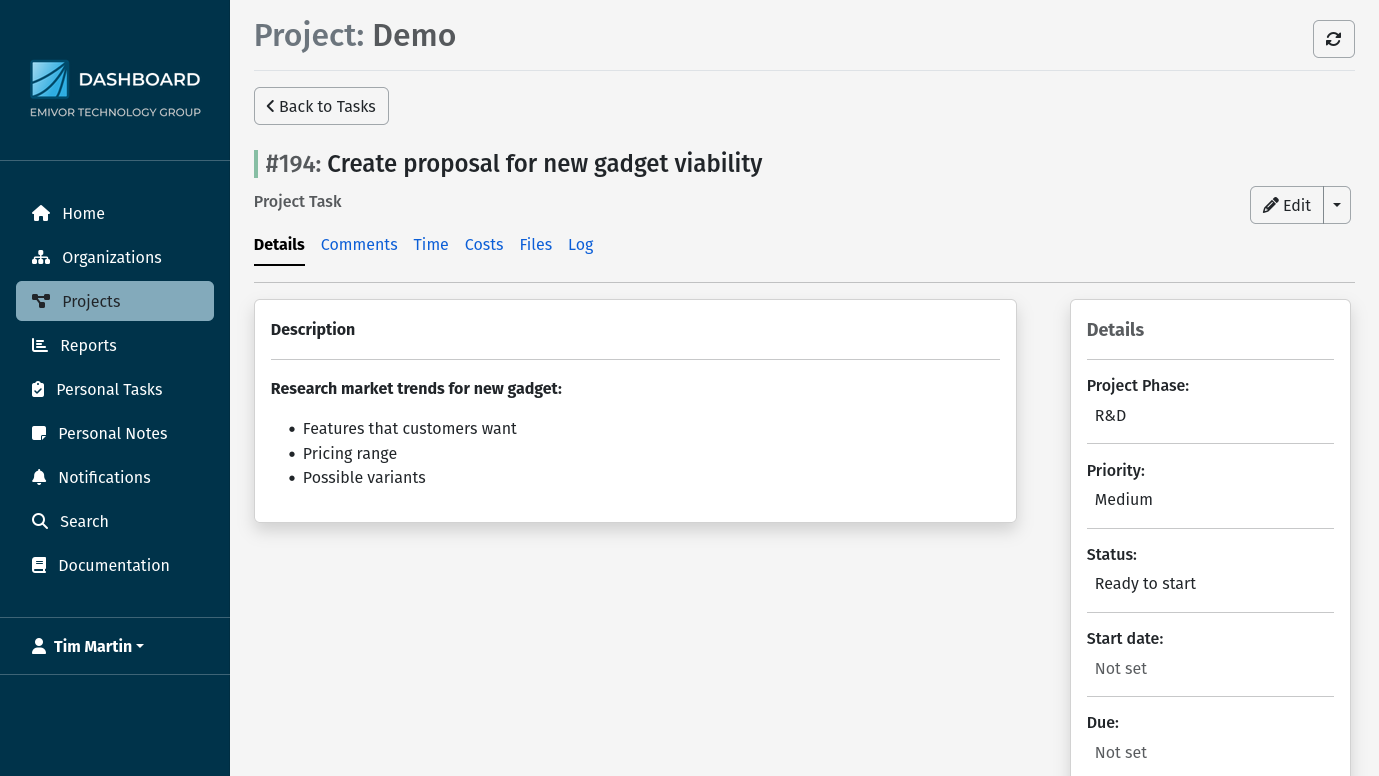Screen dimensions: 1379x776
Task: Open the Costs tab
Action: pos(484,244)
